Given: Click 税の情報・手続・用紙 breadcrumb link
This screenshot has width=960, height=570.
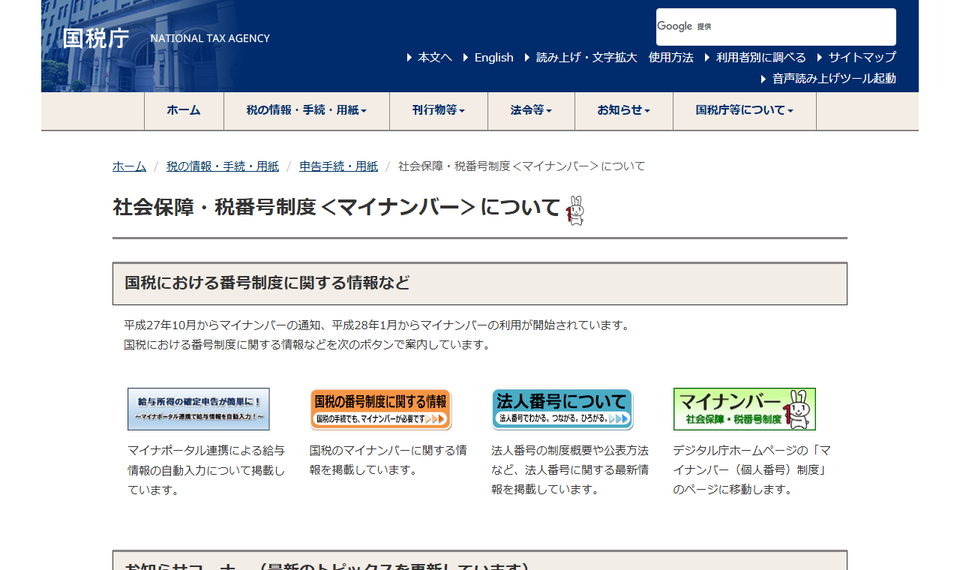Looking at the screenshot, I should point(222,167).
